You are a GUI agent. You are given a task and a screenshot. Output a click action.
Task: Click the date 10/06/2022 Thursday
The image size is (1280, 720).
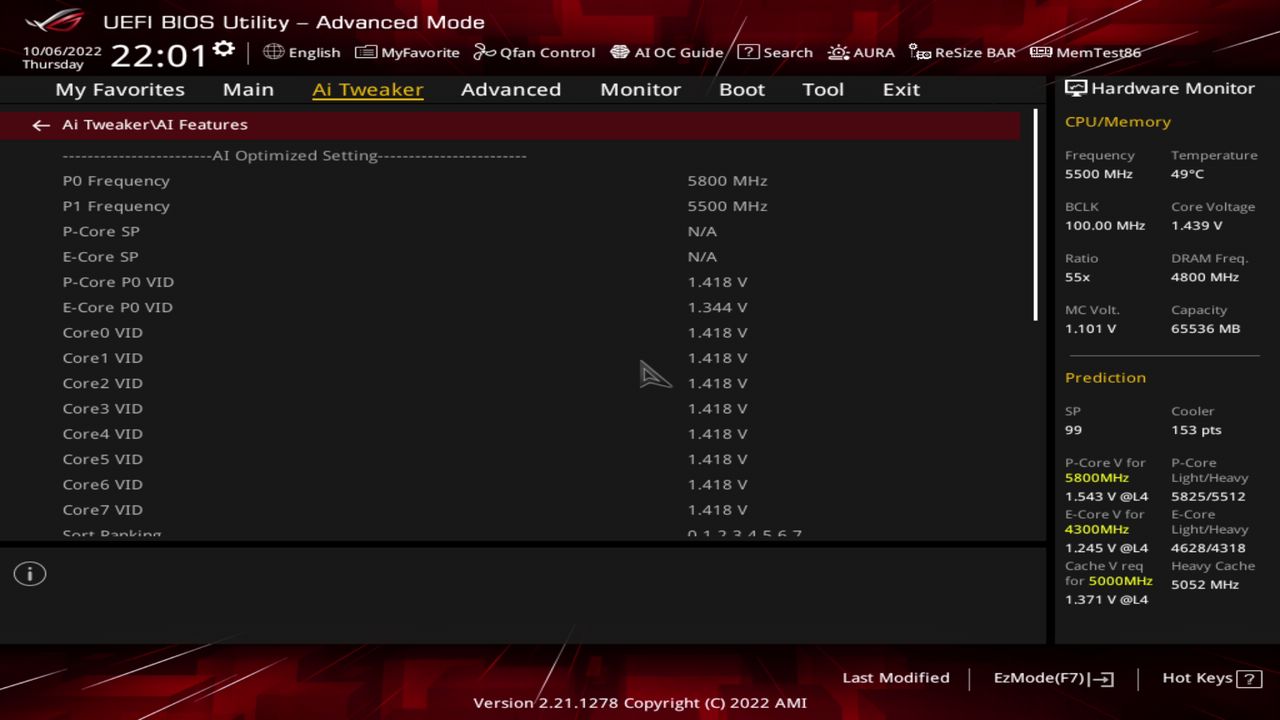[62, 57]
